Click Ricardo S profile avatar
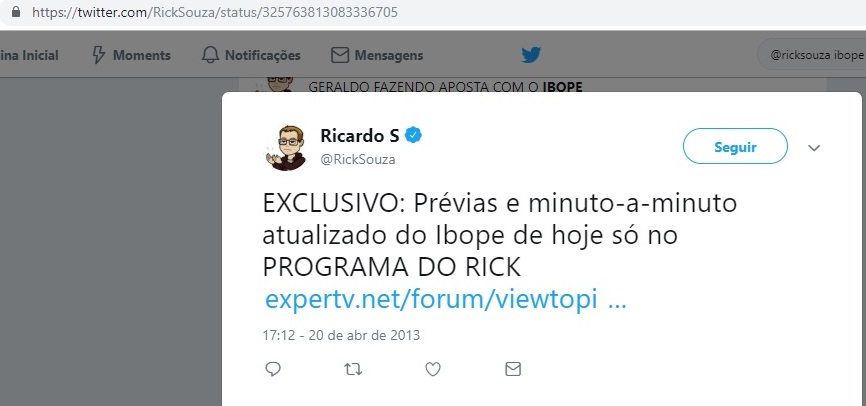Screen dimensions: 866x406 pos(286,147)
